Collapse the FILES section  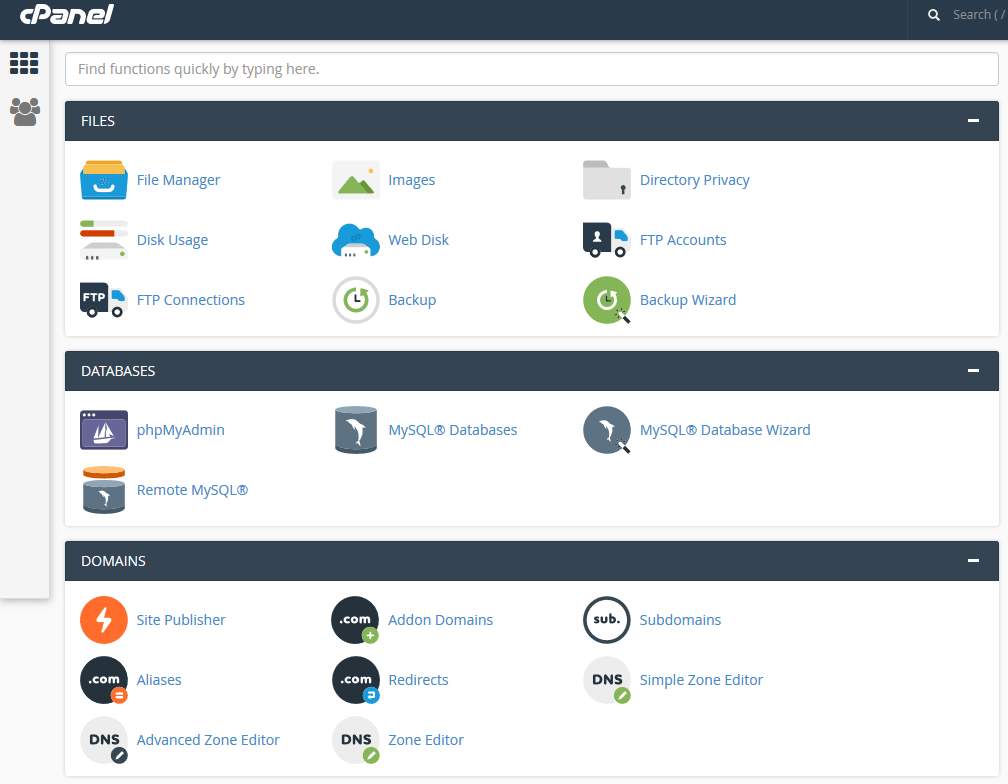tap(973, 121)
